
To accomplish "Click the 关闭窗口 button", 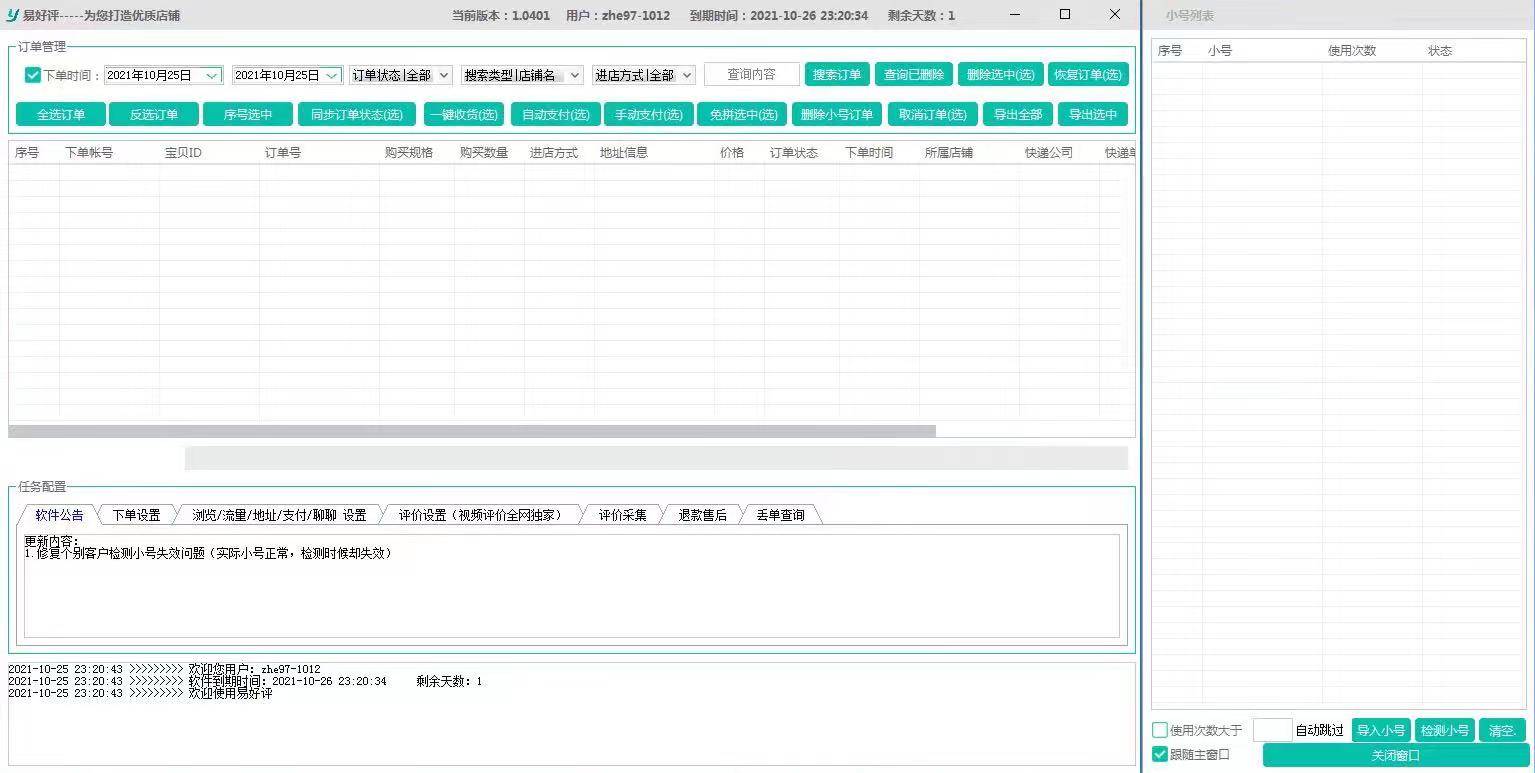I will click(1395, 755).
